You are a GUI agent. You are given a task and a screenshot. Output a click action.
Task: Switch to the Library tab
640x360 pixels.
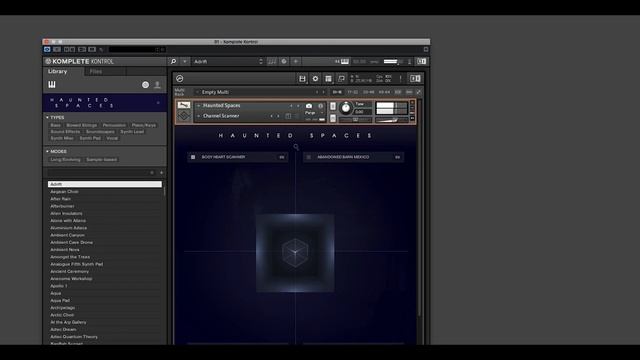click(x=58, y=71)
